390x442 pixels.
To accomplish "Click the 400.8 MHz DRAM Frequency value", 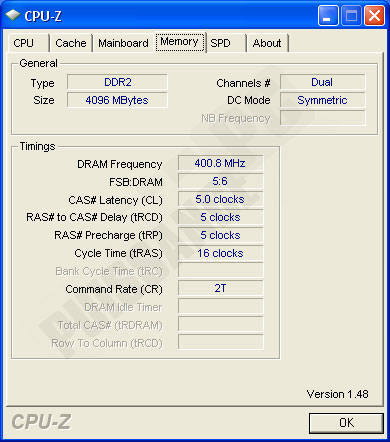I will click(220, 163).
